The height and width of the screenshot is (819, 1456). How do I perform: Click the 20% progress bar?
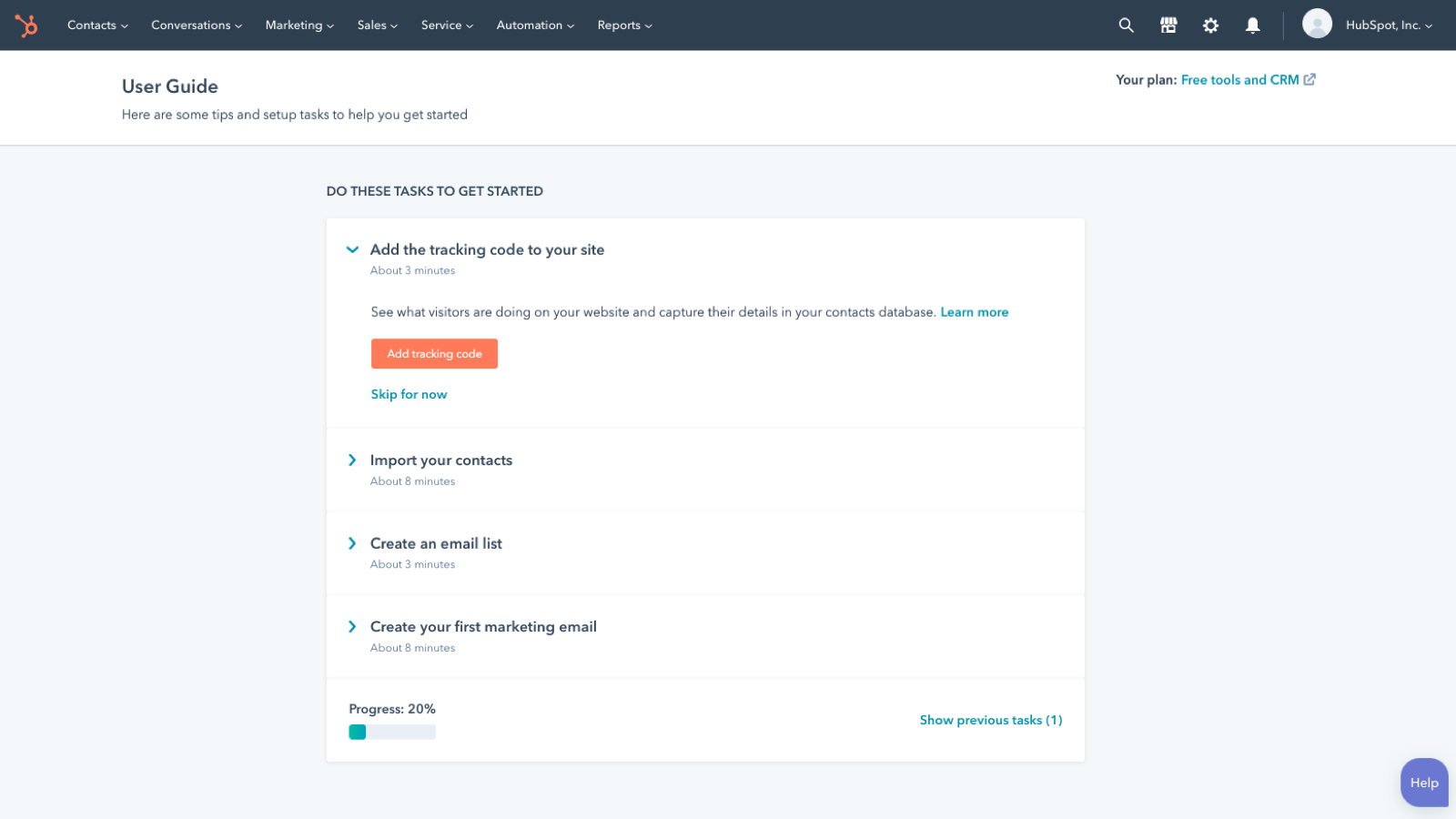(x=392, y=731)
